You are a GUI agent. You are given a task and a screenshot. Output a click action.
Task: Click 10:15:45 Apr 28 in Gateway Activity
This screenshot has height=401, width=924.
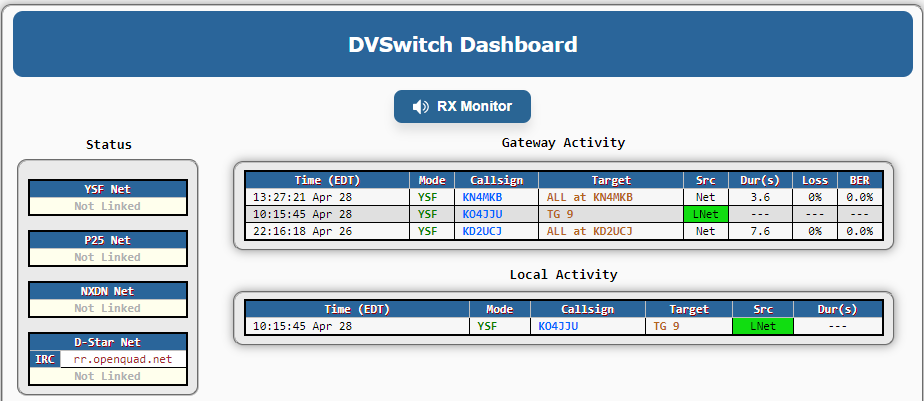click(x=327, y=214)
